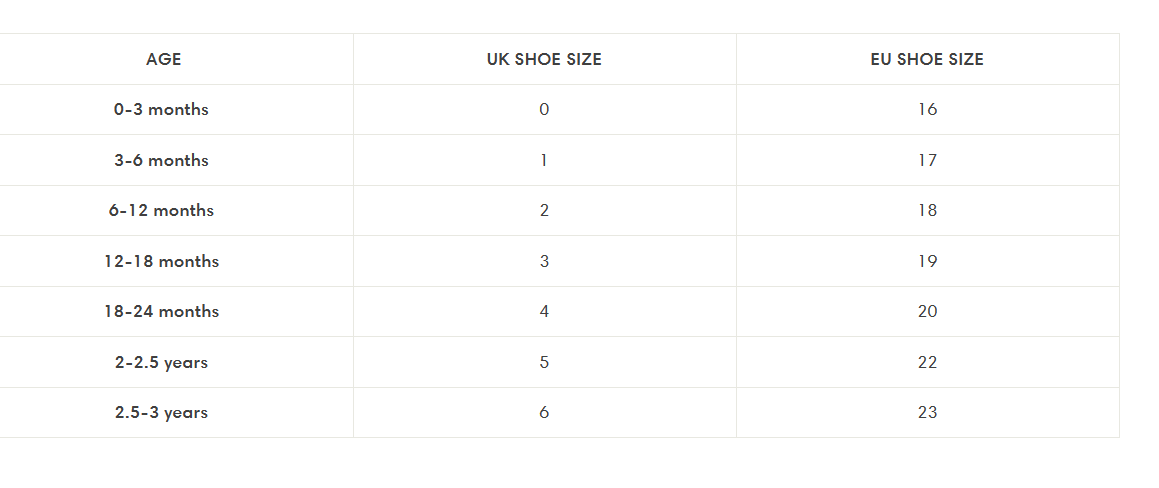Viewport: 1159px width, 488px height.
Task: Select EU shoe size 23 cell
Action: click(927, 413)
